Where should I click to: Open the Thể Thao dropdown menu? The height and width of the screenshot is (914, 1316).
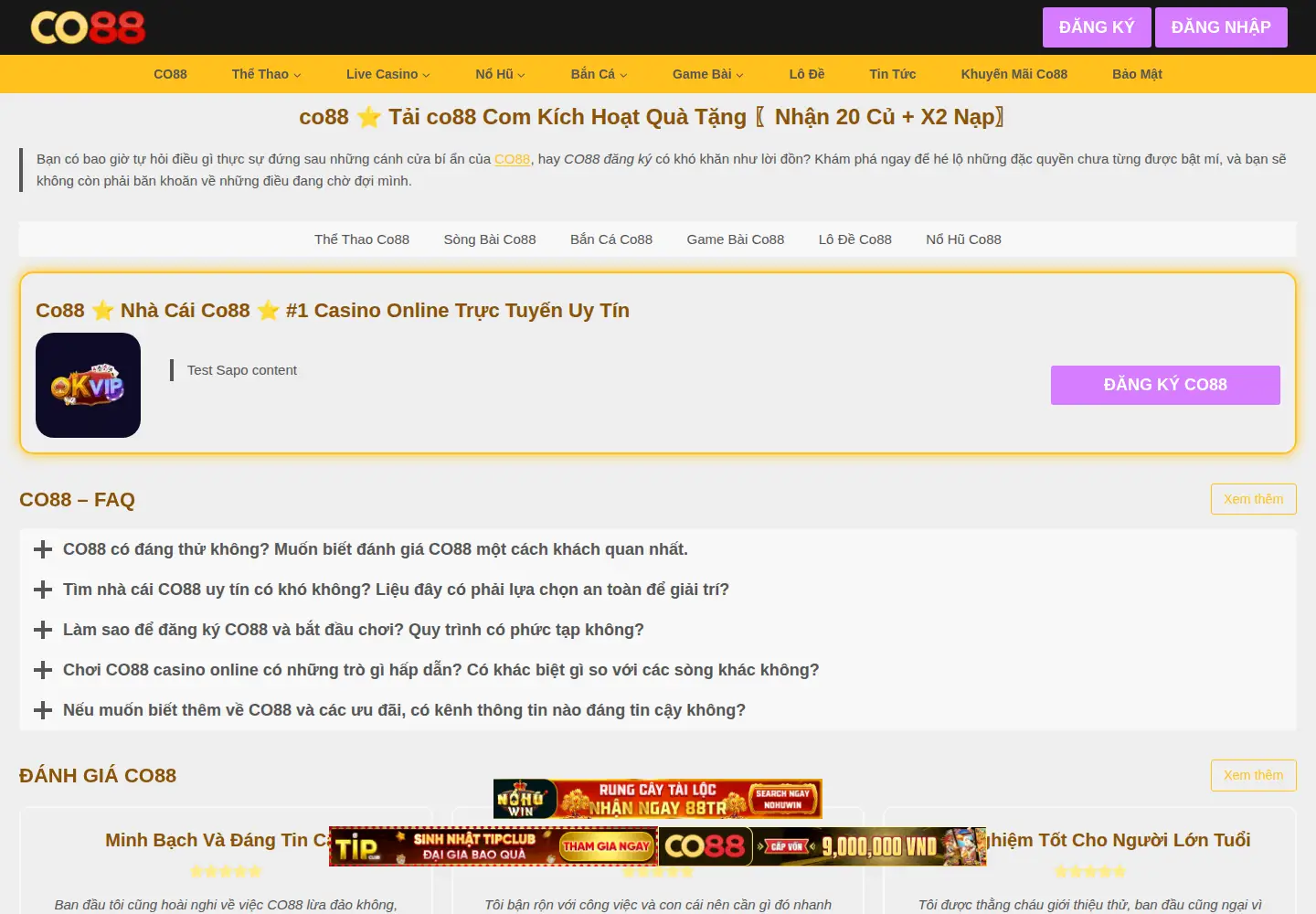click(x=266, y=74)
